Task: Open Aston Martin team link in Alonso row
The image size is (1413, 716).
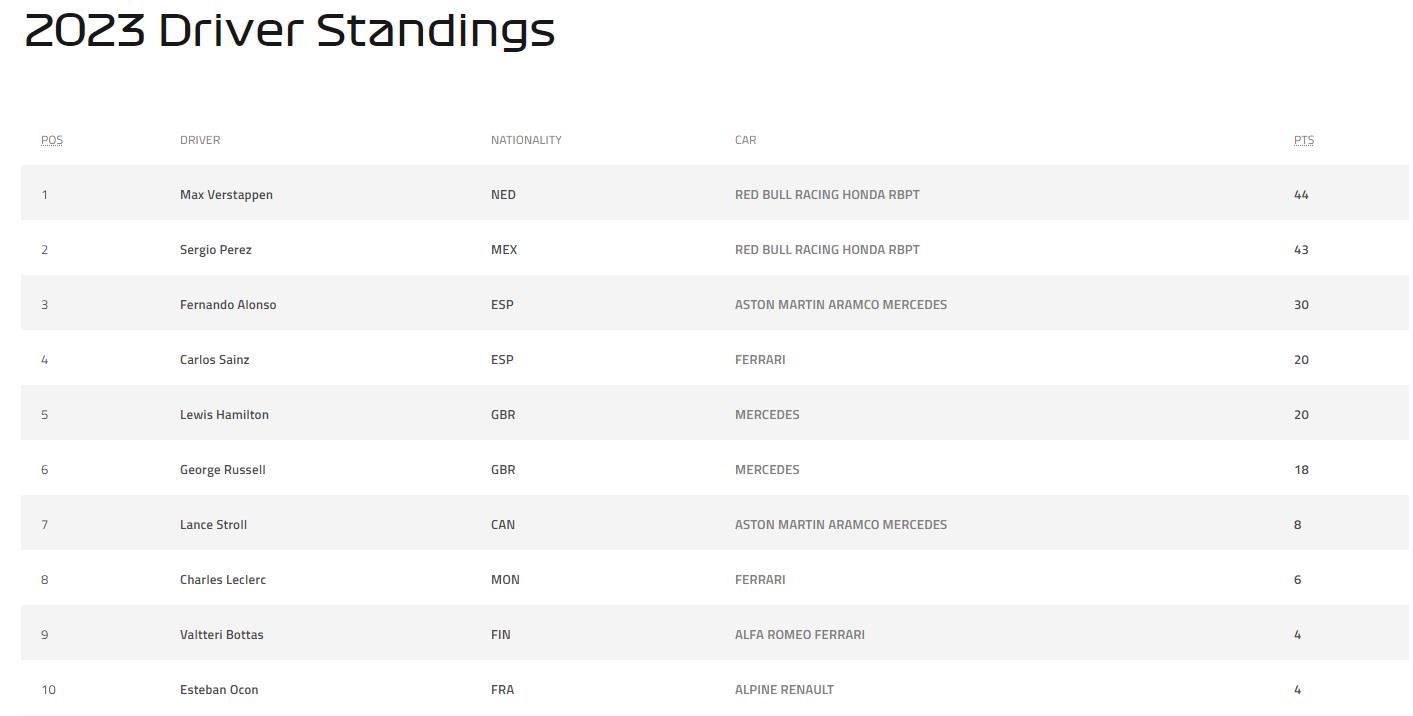Action: [x=841, y=305]
